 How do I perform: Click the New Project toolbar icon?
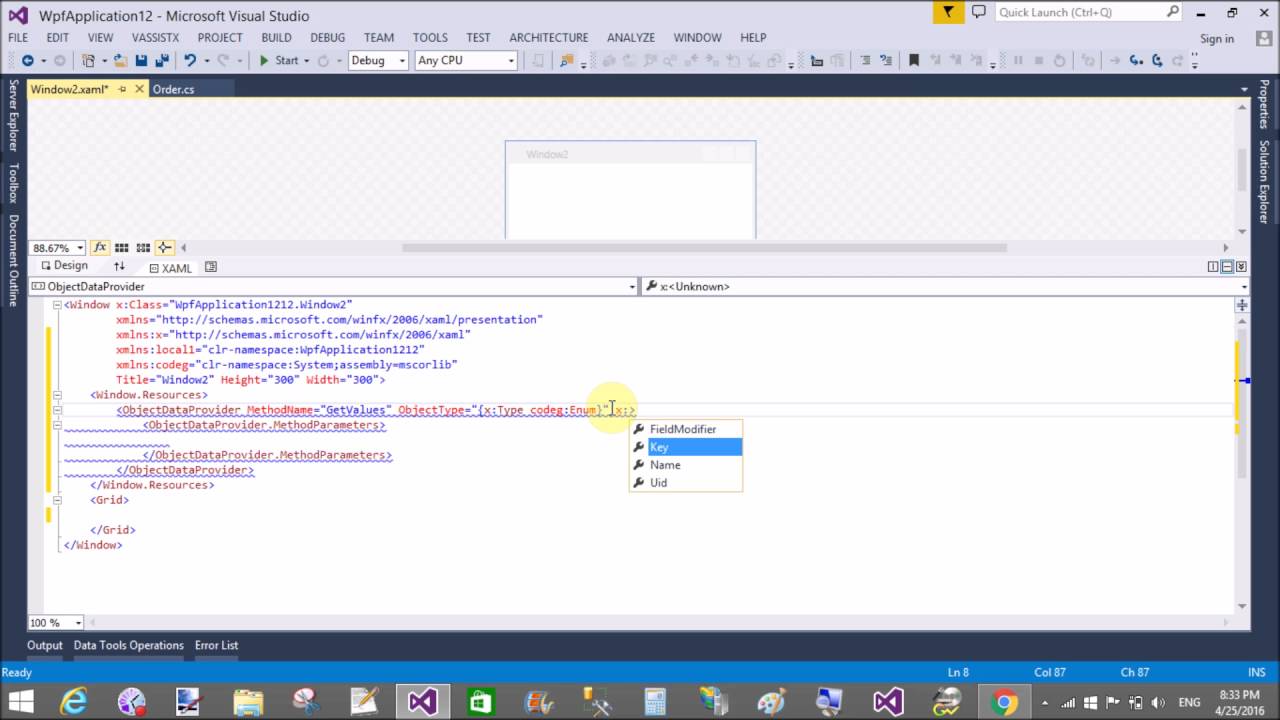pyautogui.click(x=89, y=60)
